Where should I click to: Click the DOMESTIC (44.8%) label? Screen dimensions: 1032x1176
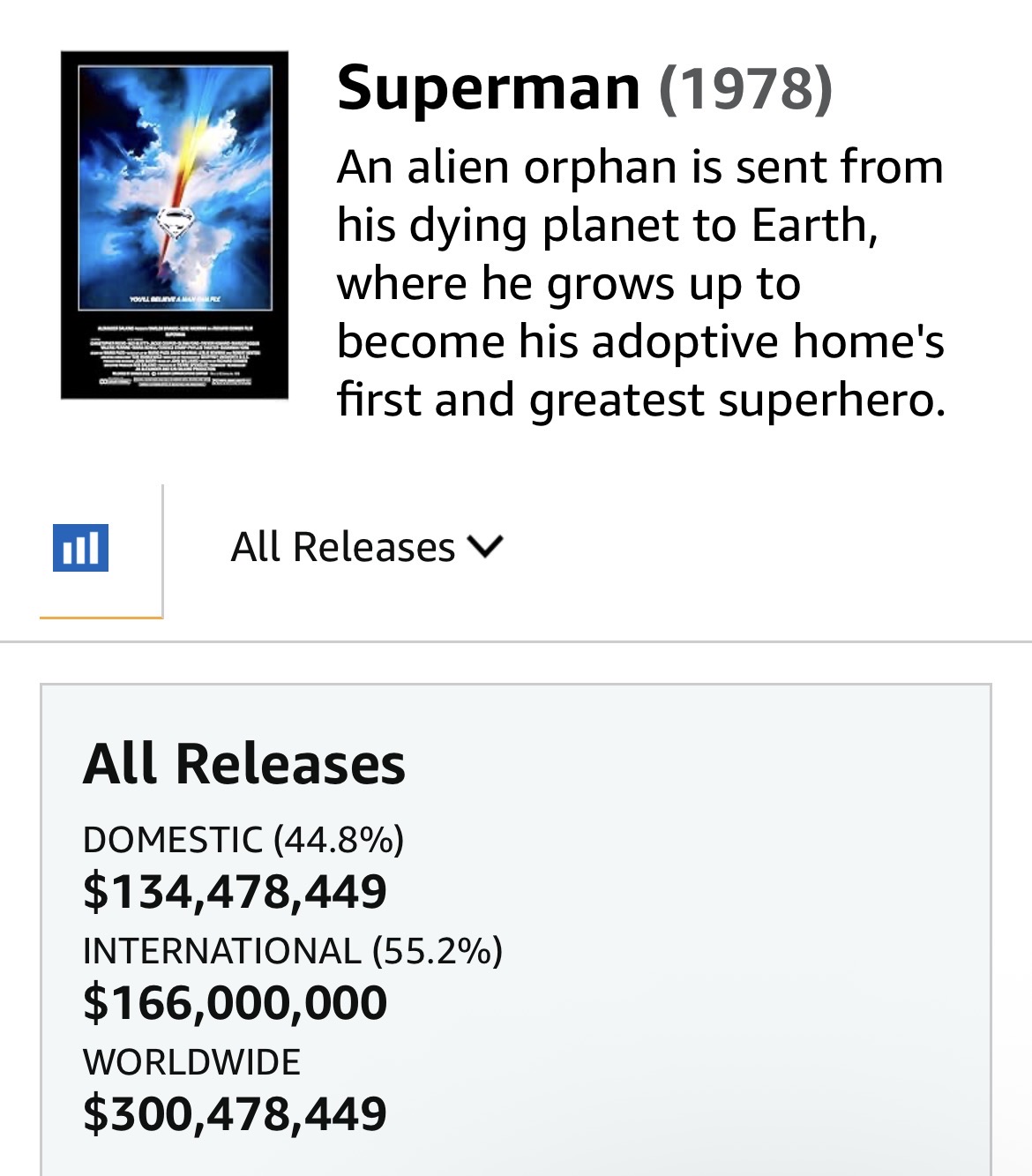[243, 839]
